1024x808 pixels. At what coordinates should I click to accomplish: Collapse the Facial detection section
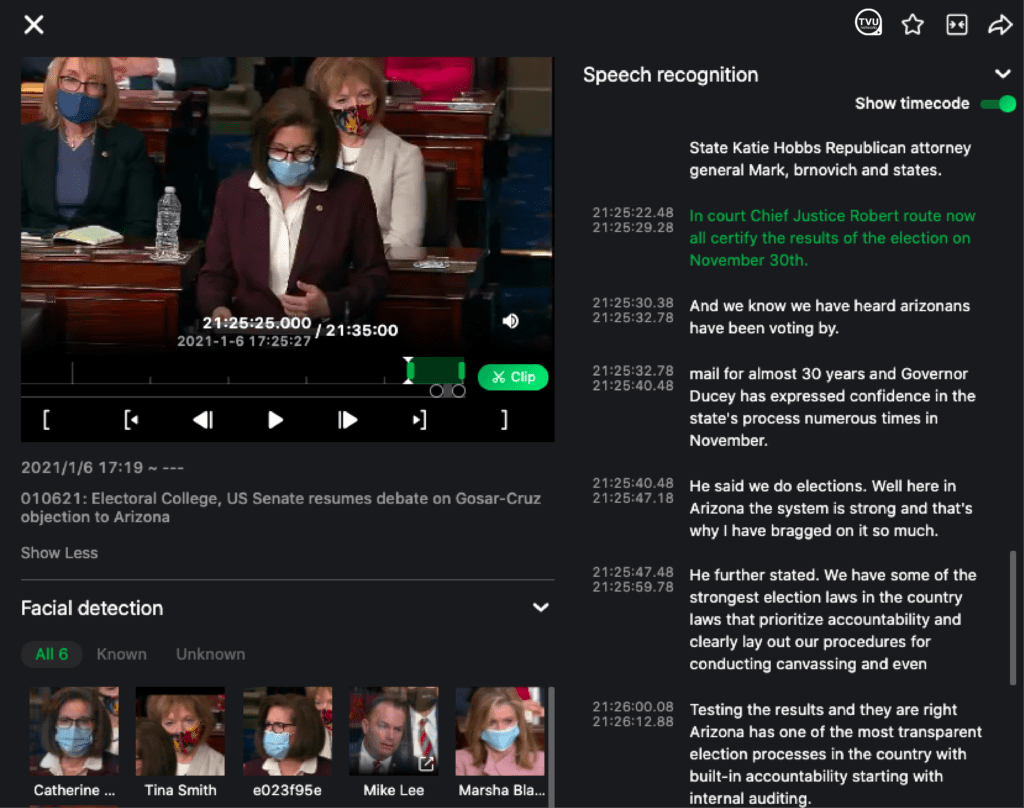coord(541,607)
